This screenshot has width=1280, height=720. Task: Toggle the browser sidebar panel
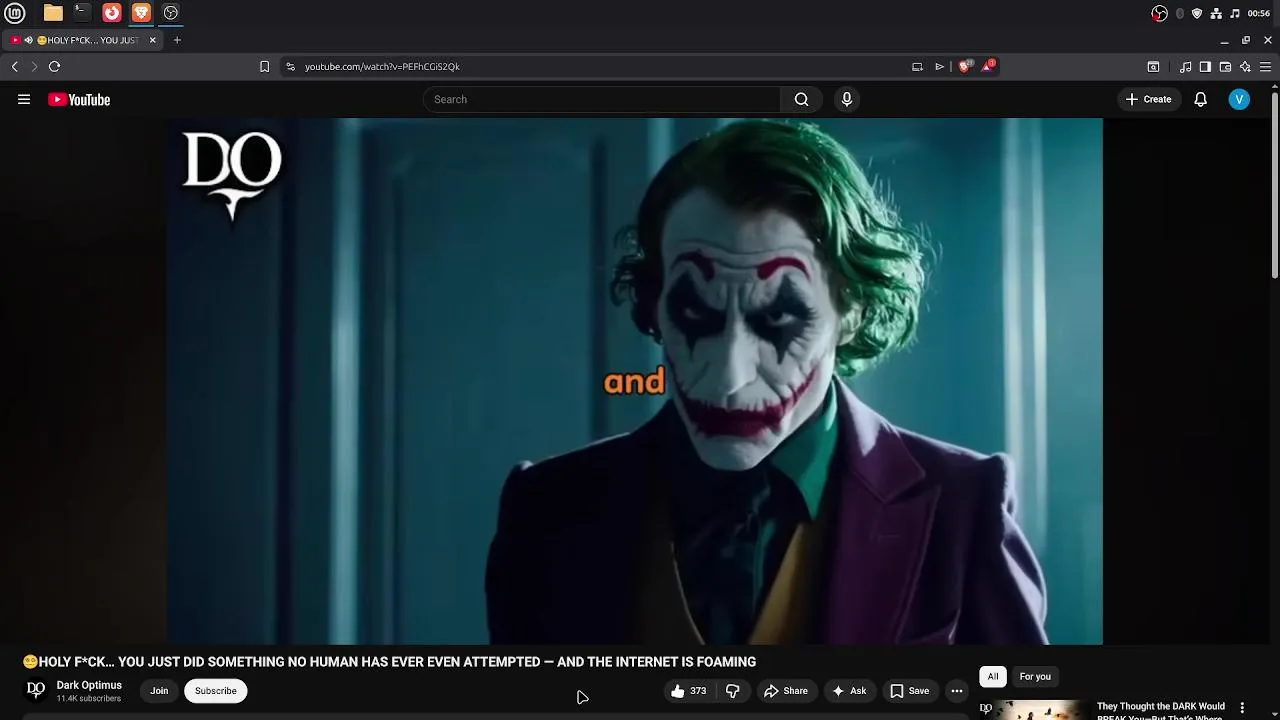coord(1205,67)
